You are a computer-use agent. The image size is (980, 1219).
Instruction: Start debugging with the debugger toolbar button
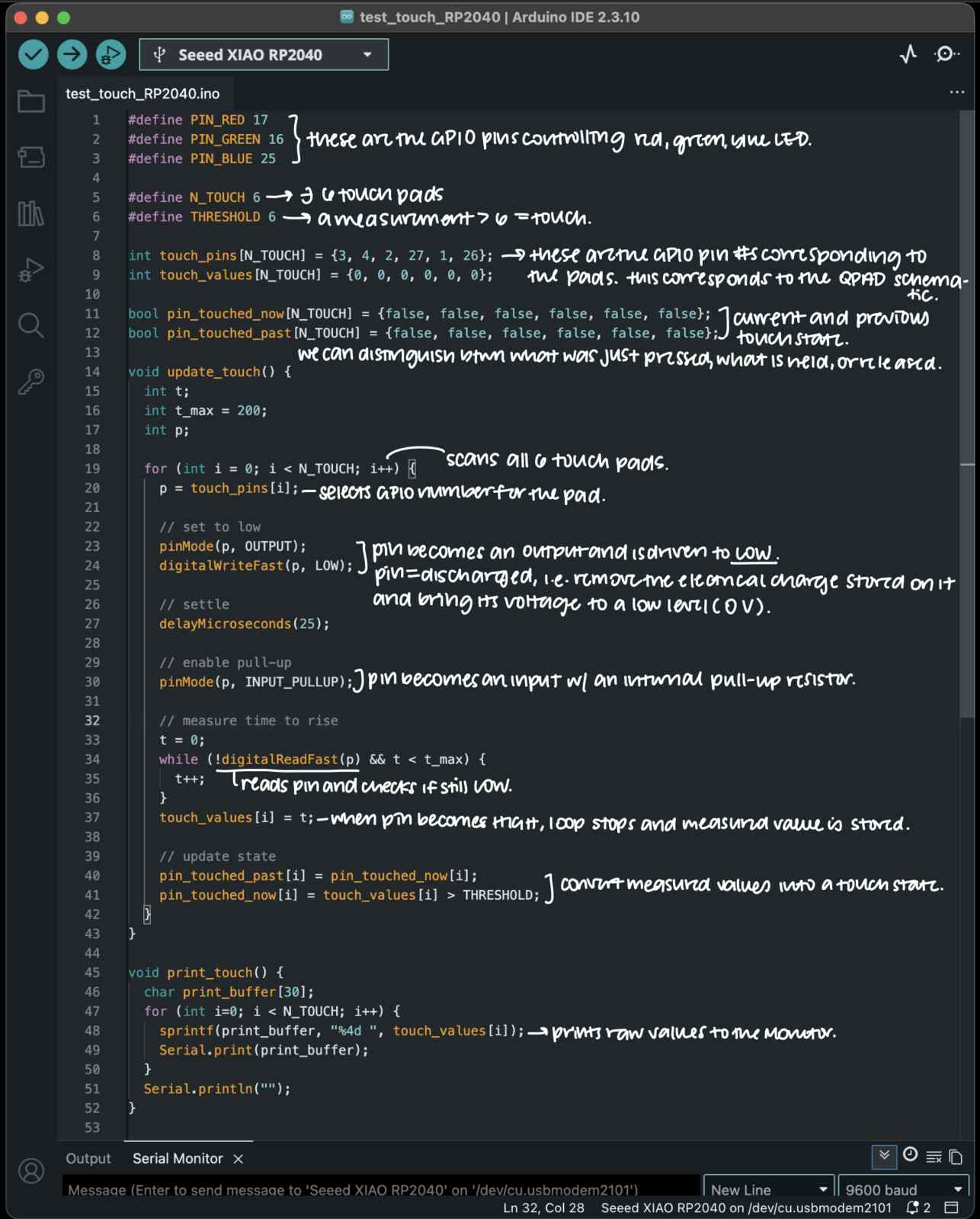pyautogui.click(x=111, y=55)
